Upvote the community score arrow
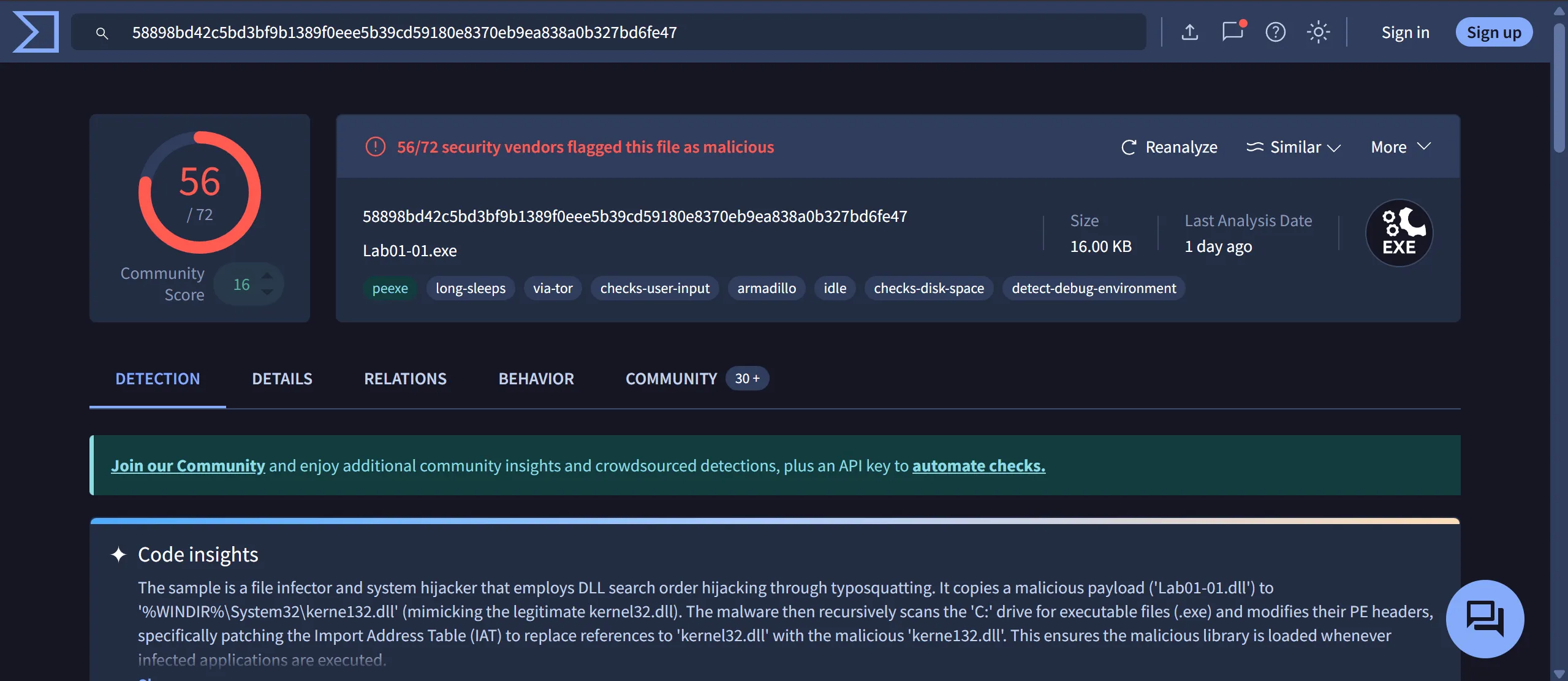The height and width of the screenshot is (681, 1568). coord(267,276)
